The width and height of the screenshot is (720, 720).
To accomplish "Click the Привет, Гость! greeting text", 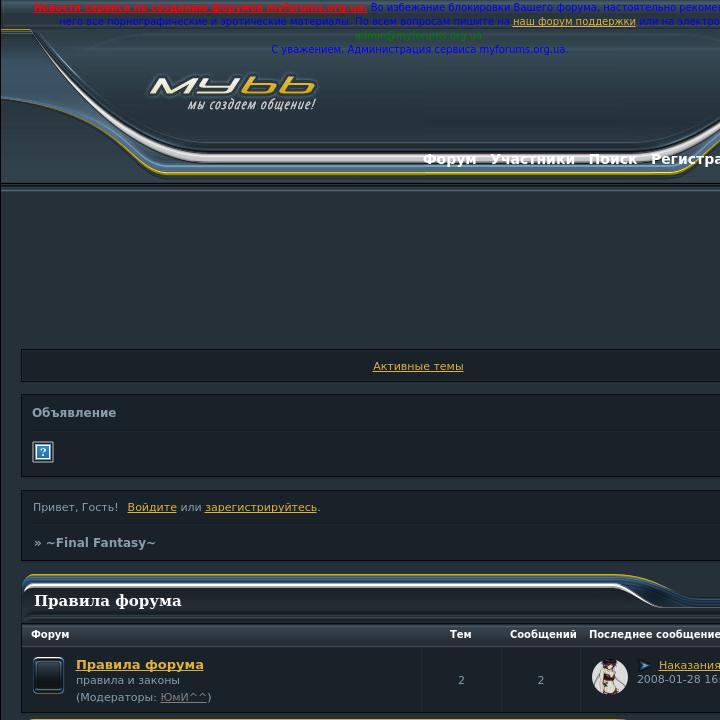I will [75, 507].
